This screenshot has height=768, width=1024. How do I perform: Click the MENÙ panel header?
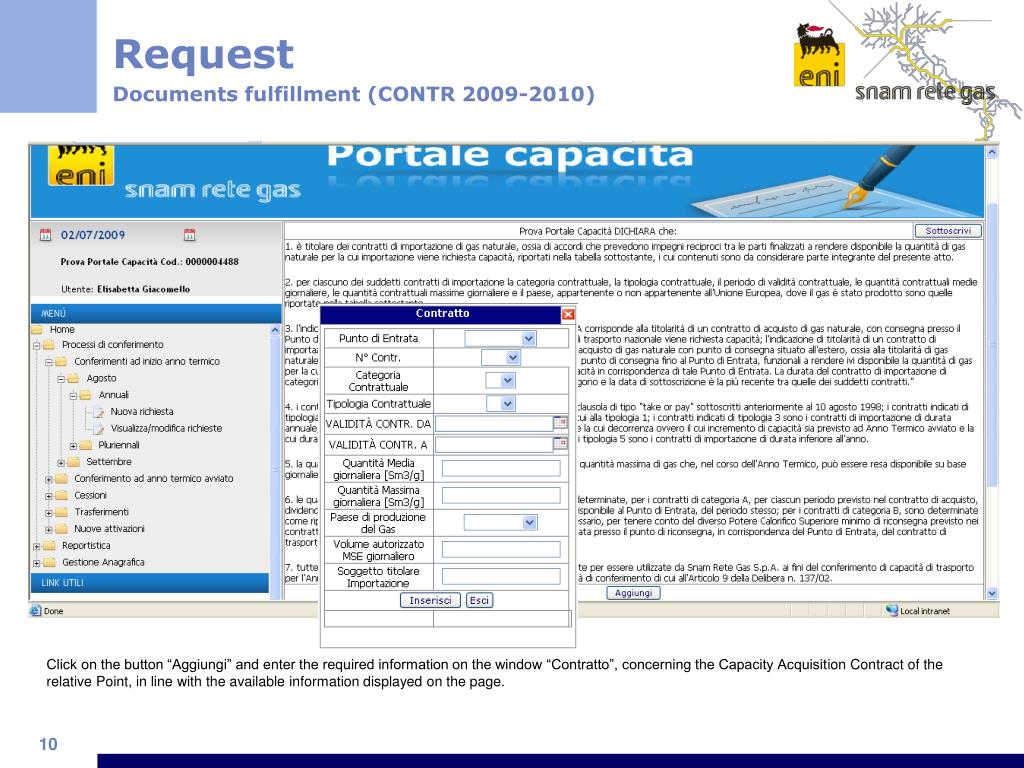coord(156,313)
